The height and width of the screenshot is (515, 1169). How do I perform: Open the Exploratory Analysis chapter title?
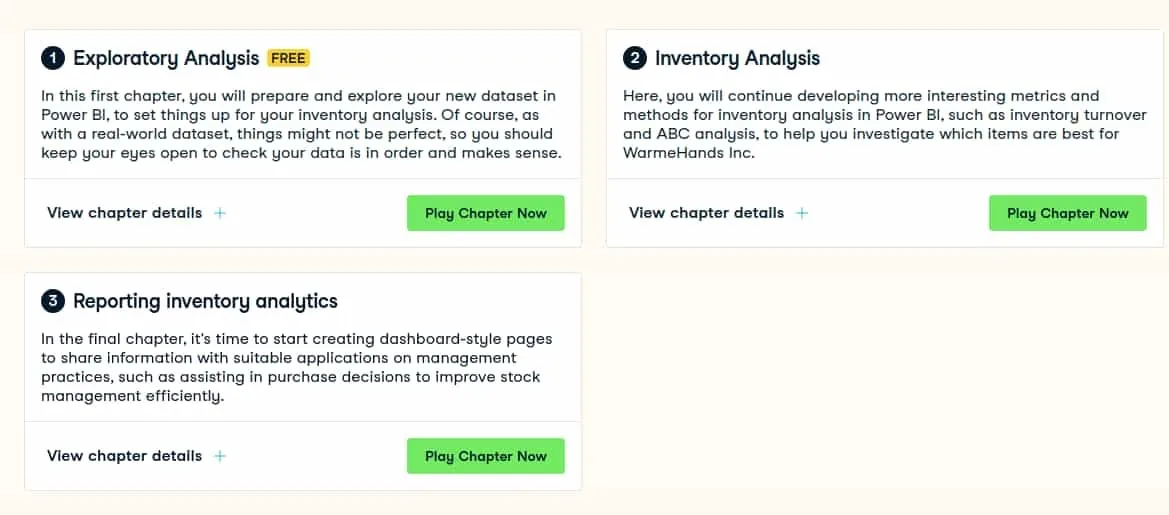(x=166, y=58)
